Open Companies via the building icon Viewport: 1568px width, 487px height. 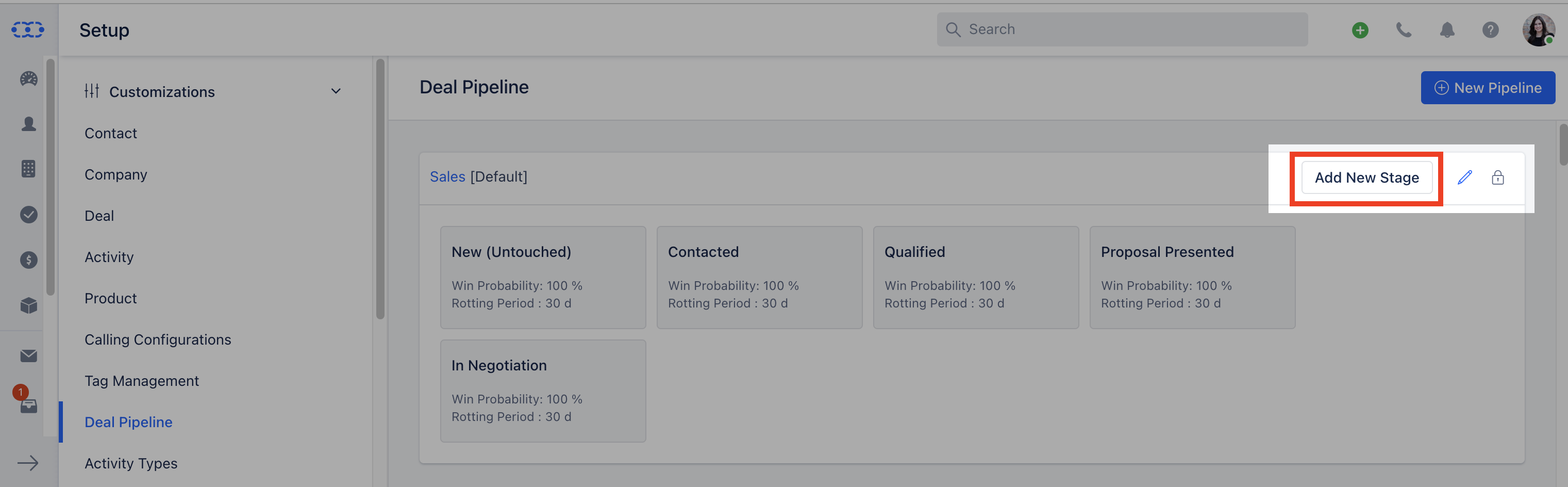29,169
